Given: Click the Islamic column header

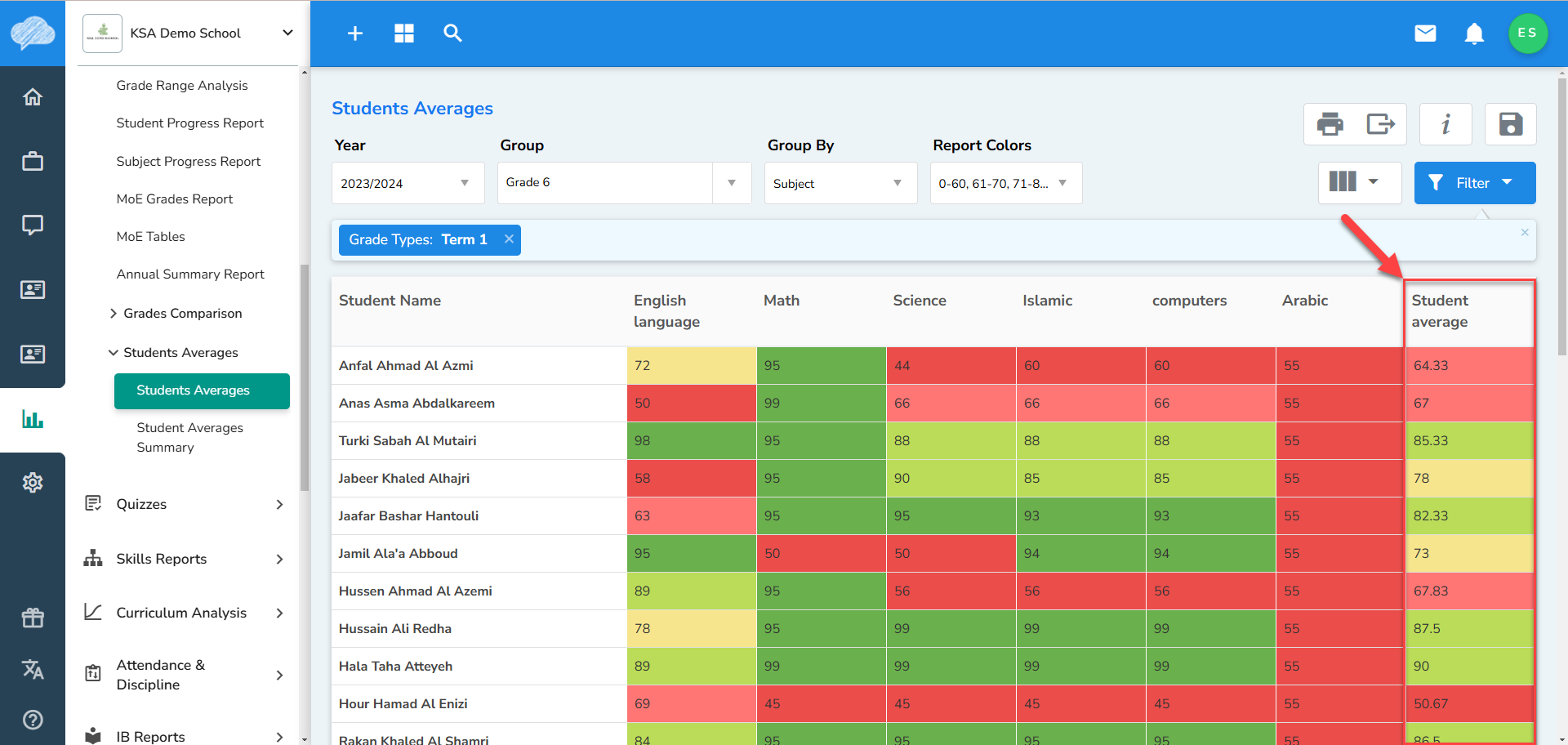Looking at the screenshot, I should click(x=1048, y=301).
